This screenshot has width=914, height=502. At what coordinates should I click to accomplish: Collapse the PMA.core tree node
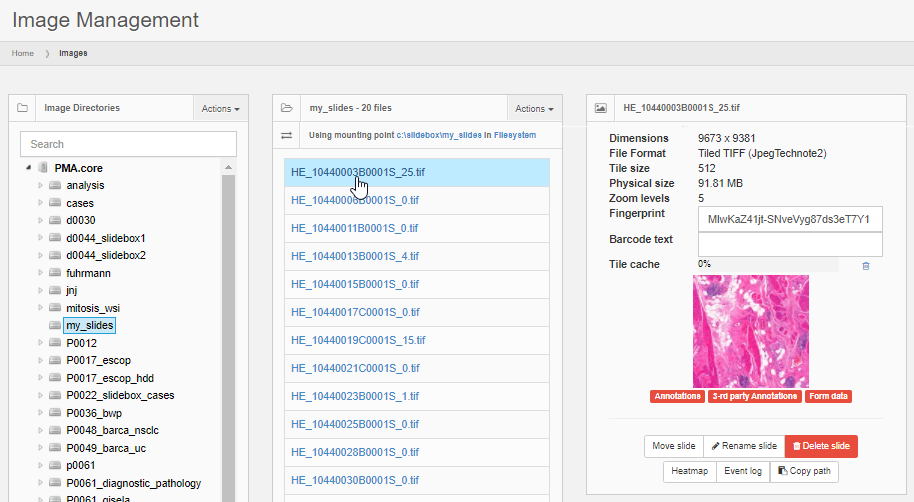click(28, 168)
